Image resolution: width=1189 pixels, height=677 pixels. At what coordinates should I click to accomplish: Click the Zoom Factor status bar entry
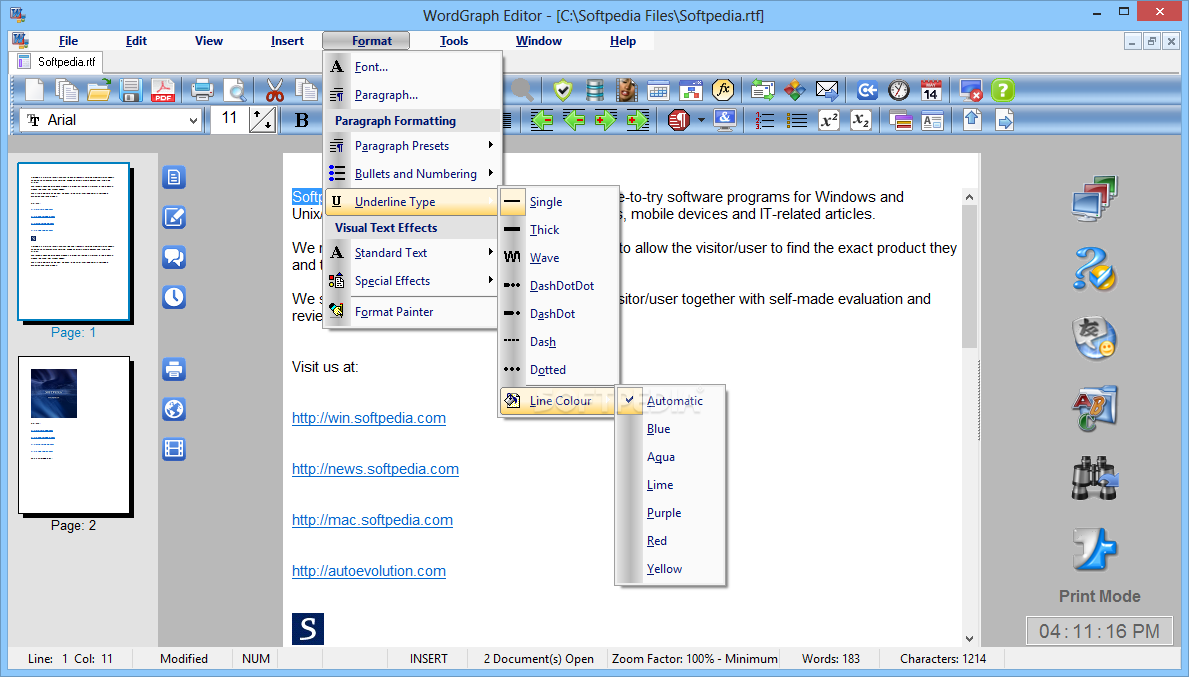pyautogui.click(x=695, y=659)
